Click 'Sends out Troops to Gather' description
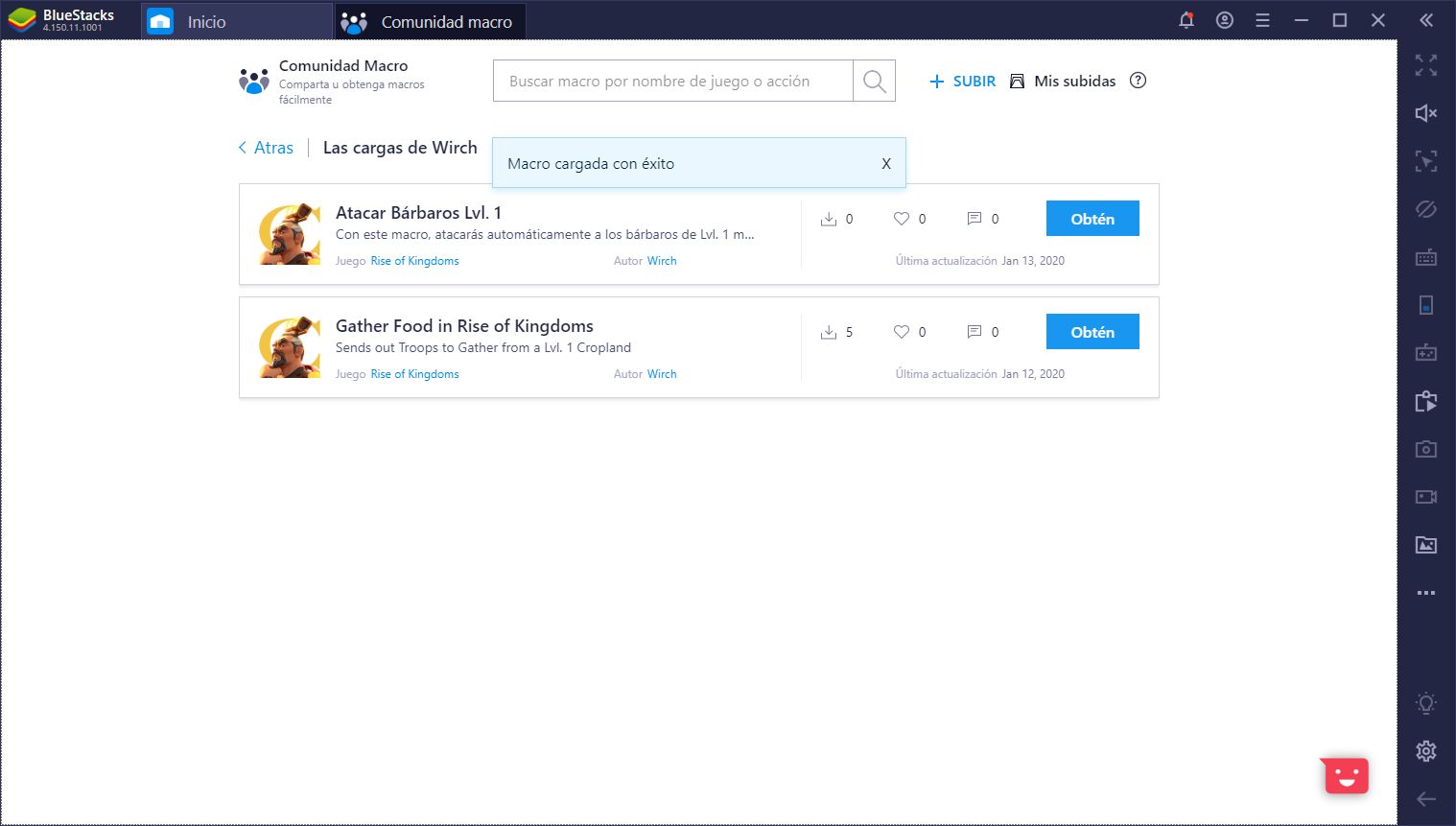 [483, 347]
